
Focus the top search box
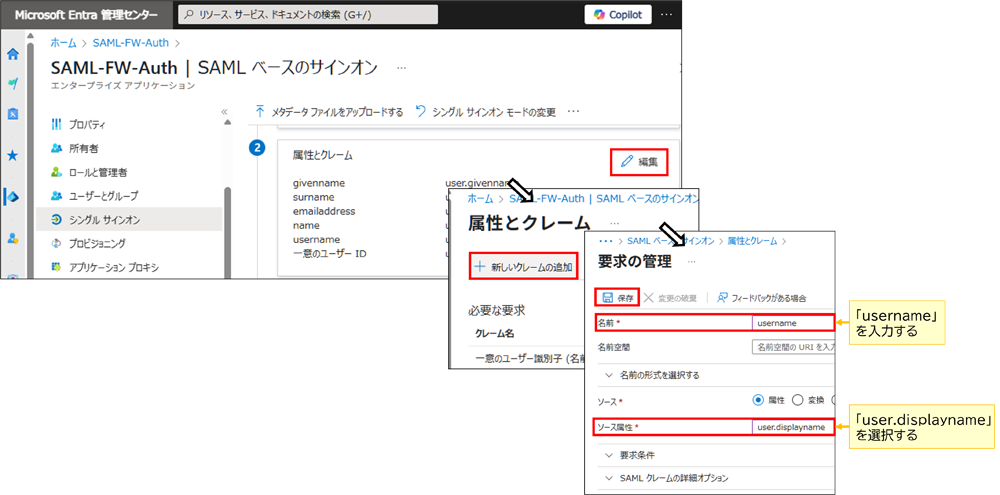(308, 14)
